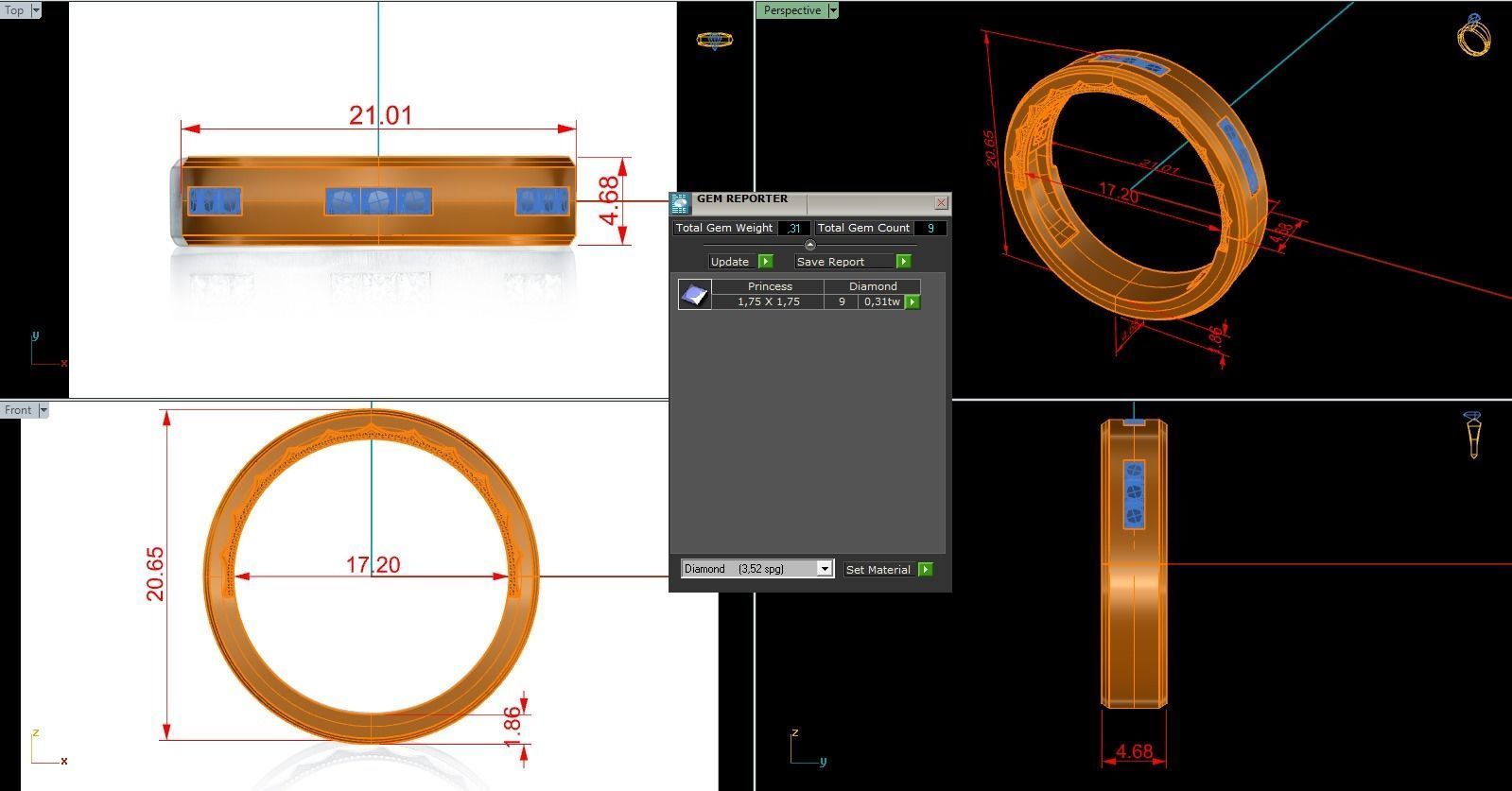Click green arrow next to 0,31tw
1512x791 pixels.
pos(912,301)
